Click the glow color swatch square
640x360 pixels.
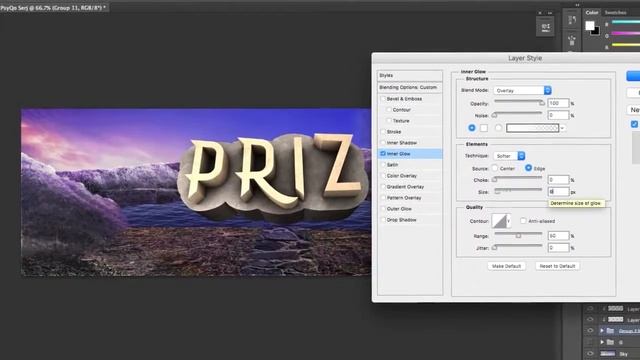click(484, 128)
